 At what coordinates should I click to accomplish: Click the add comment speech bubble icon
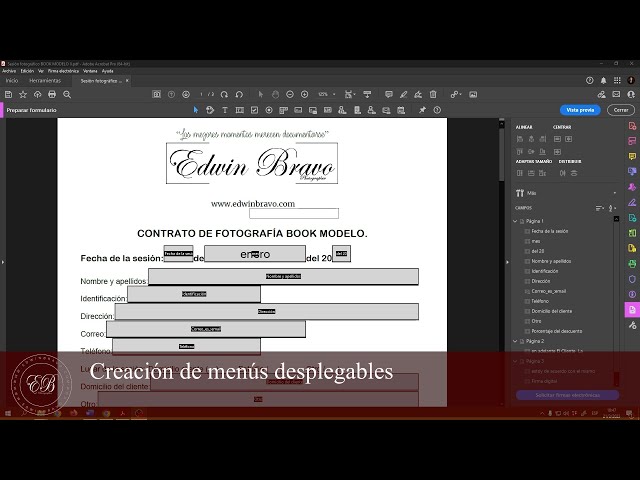(389, 95)
